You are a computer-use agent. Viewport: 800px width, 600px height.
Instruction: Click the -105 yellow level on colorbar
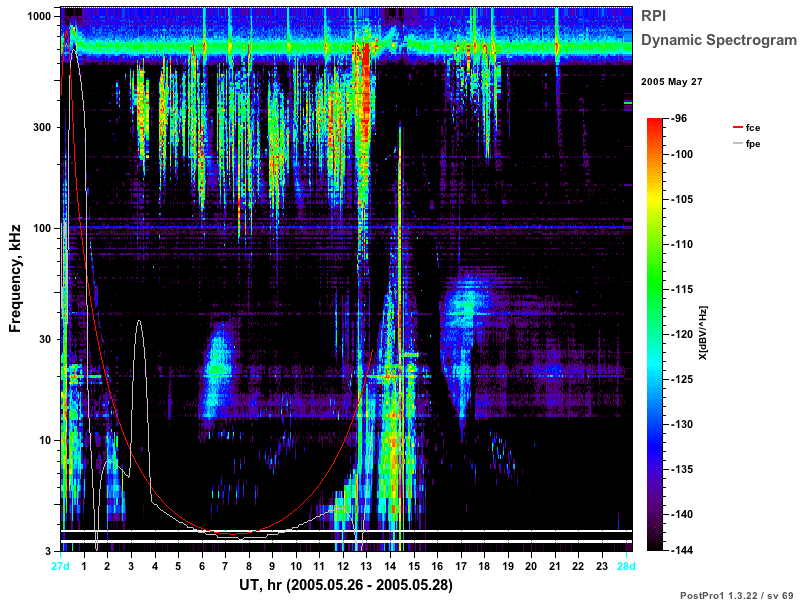point(681,199)
